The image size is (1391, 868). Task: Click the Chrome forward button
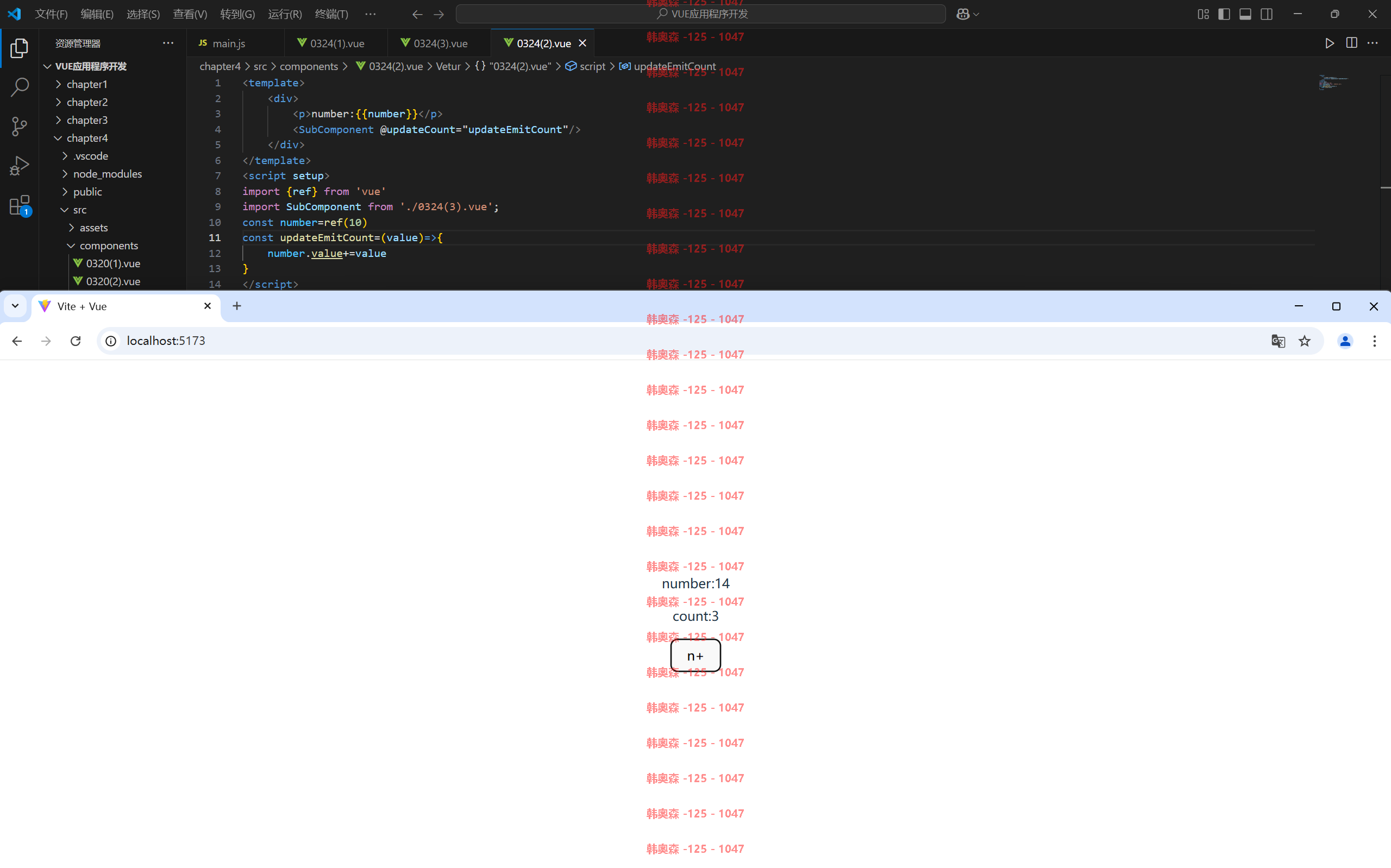[x=47, y=341]
